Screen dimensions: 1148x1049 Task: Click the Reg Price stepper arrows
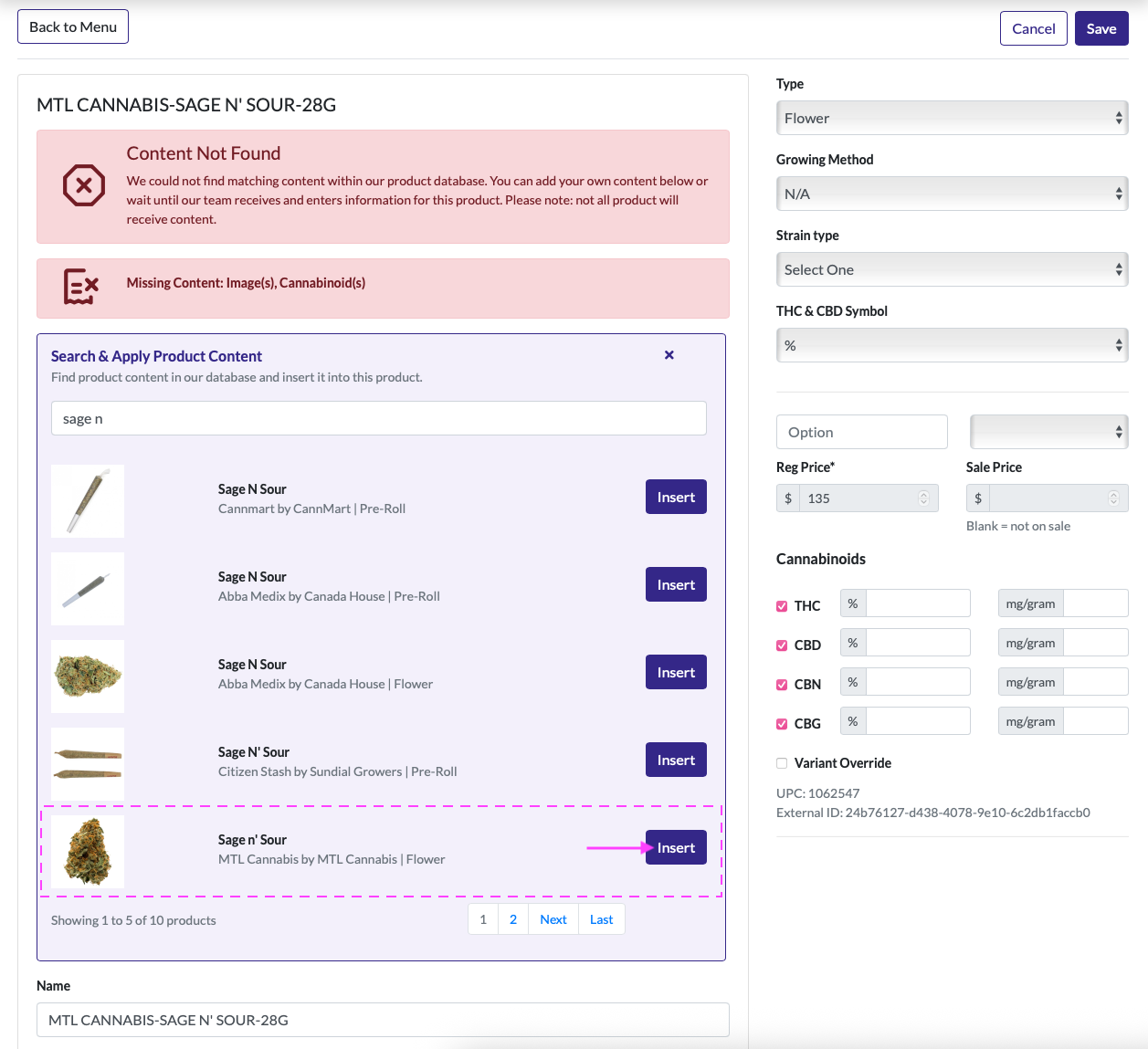click(x=923, y=498)
